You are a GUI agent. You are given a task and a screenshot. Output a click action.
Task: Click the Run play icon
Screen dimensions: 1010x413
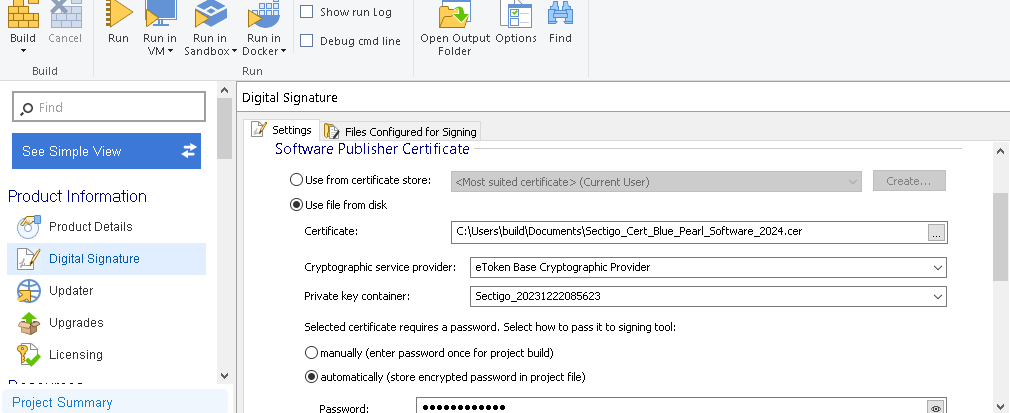point(118,14)
